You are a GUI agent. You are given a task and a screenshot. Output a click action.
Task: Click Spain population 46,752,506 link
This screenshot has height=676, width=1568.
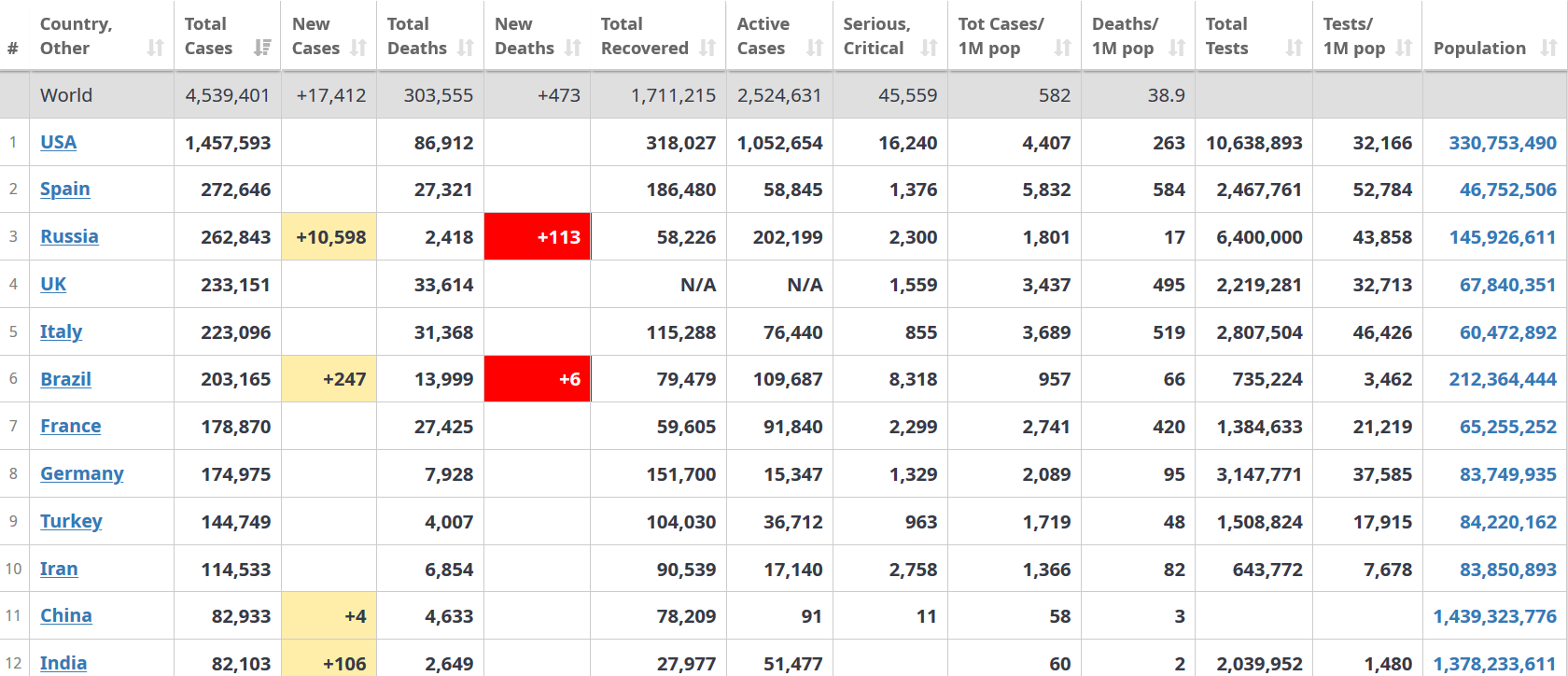tap(1508, 190)
